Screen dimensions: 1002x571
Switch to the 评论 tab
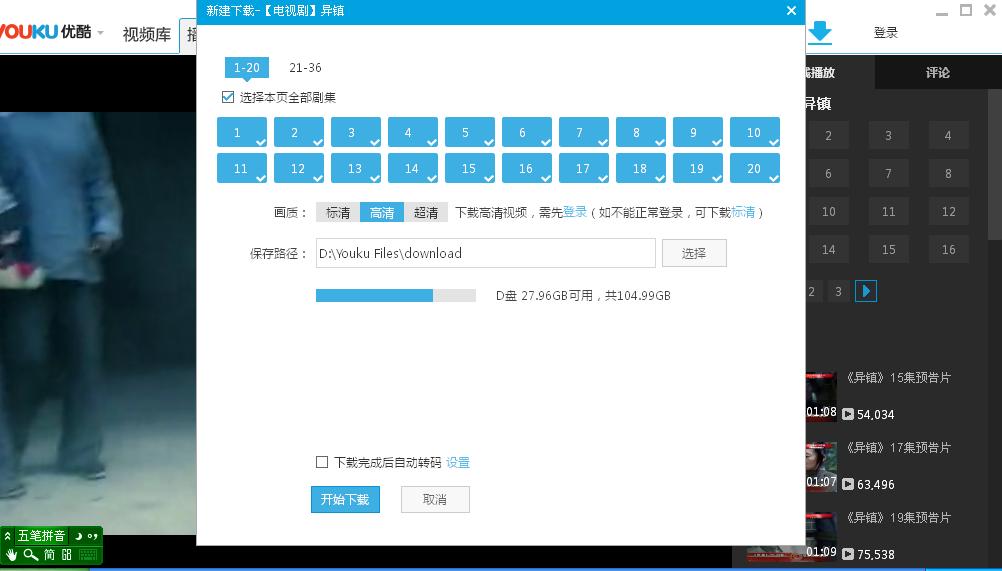937,72
